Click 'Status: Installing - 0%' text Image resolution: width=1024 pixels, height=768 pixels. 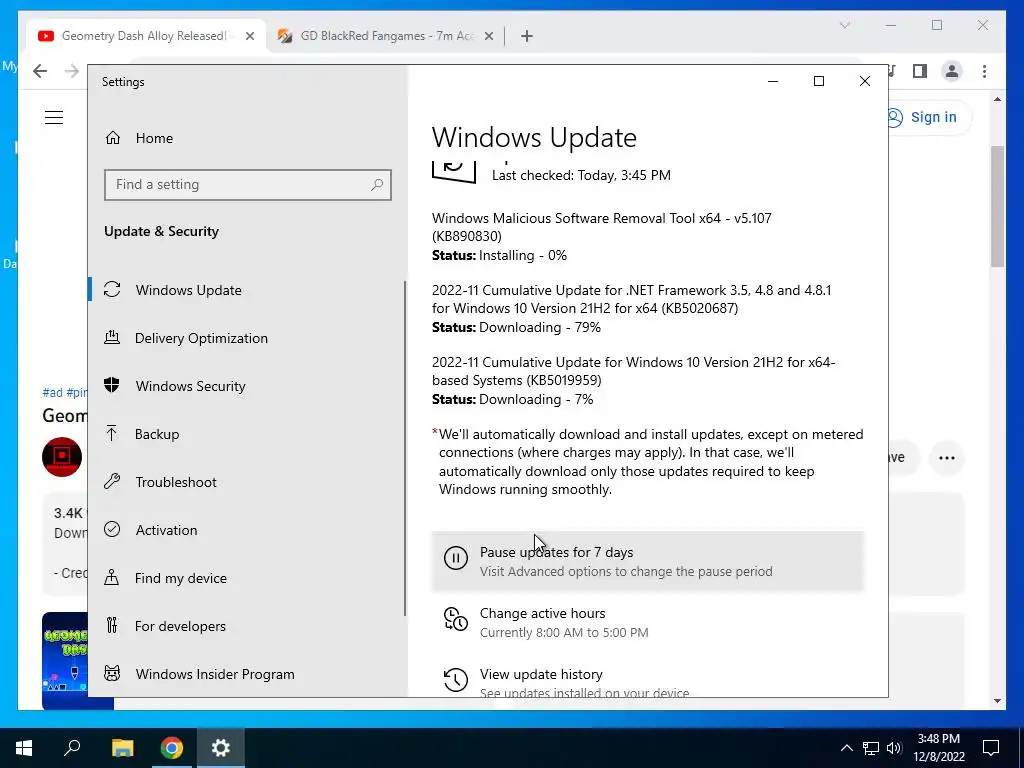click(499, 255)
